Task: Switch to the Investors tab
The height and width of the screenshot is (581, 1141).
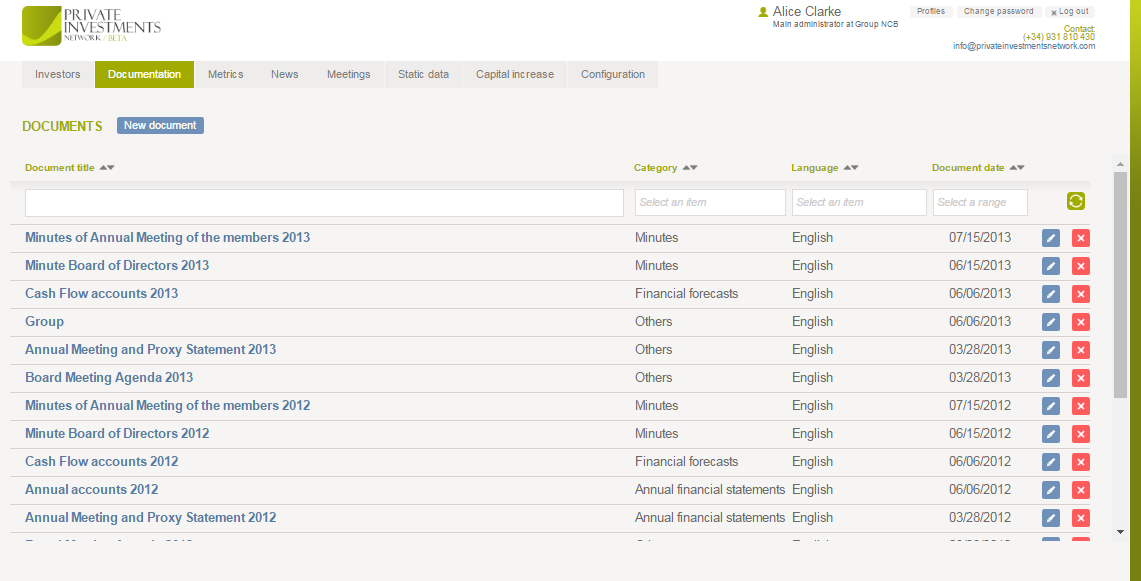Action: pyautogui.click(x=58, y=75)
